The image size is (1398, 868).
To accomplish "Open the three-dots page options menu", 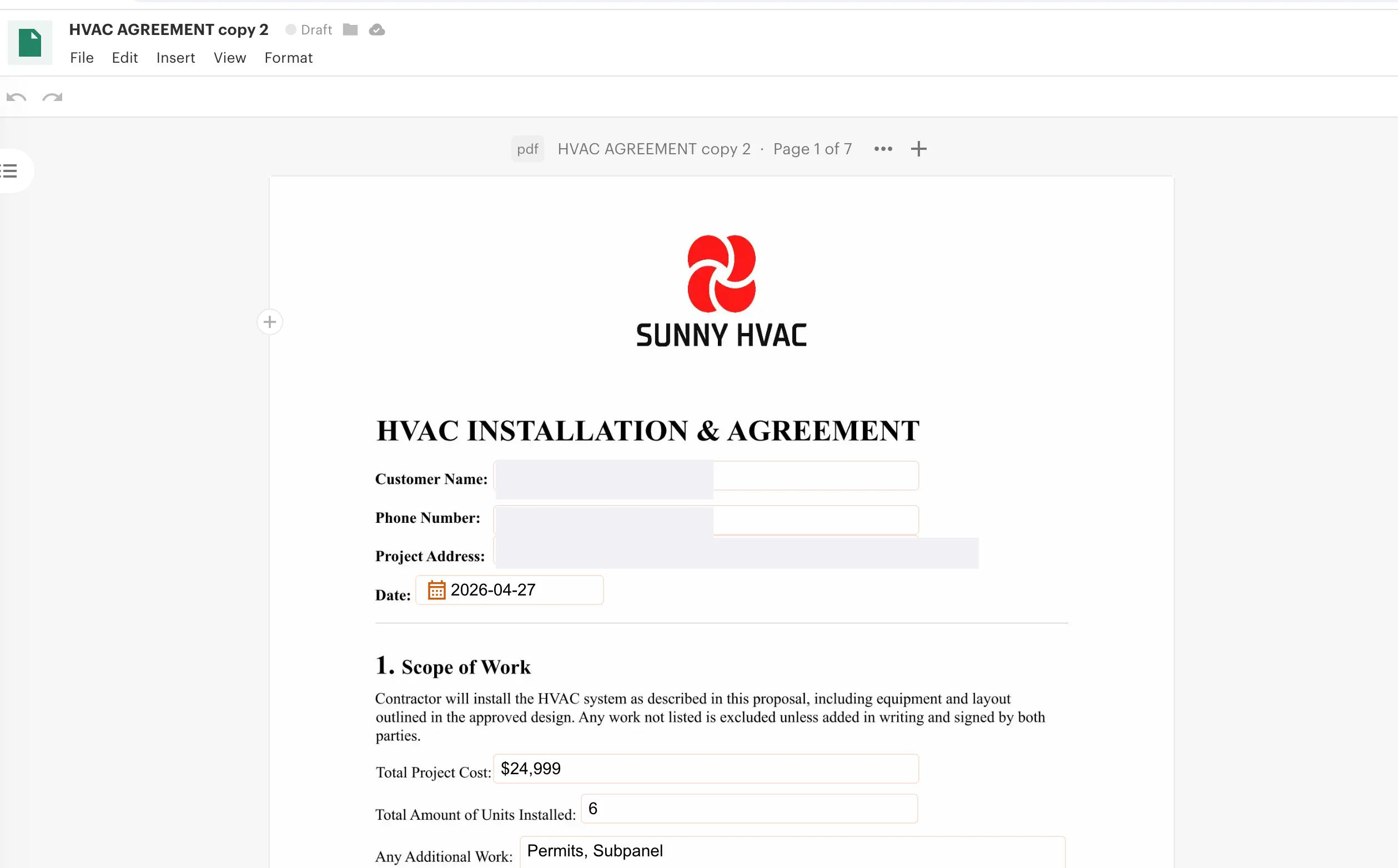I will 883,149.
